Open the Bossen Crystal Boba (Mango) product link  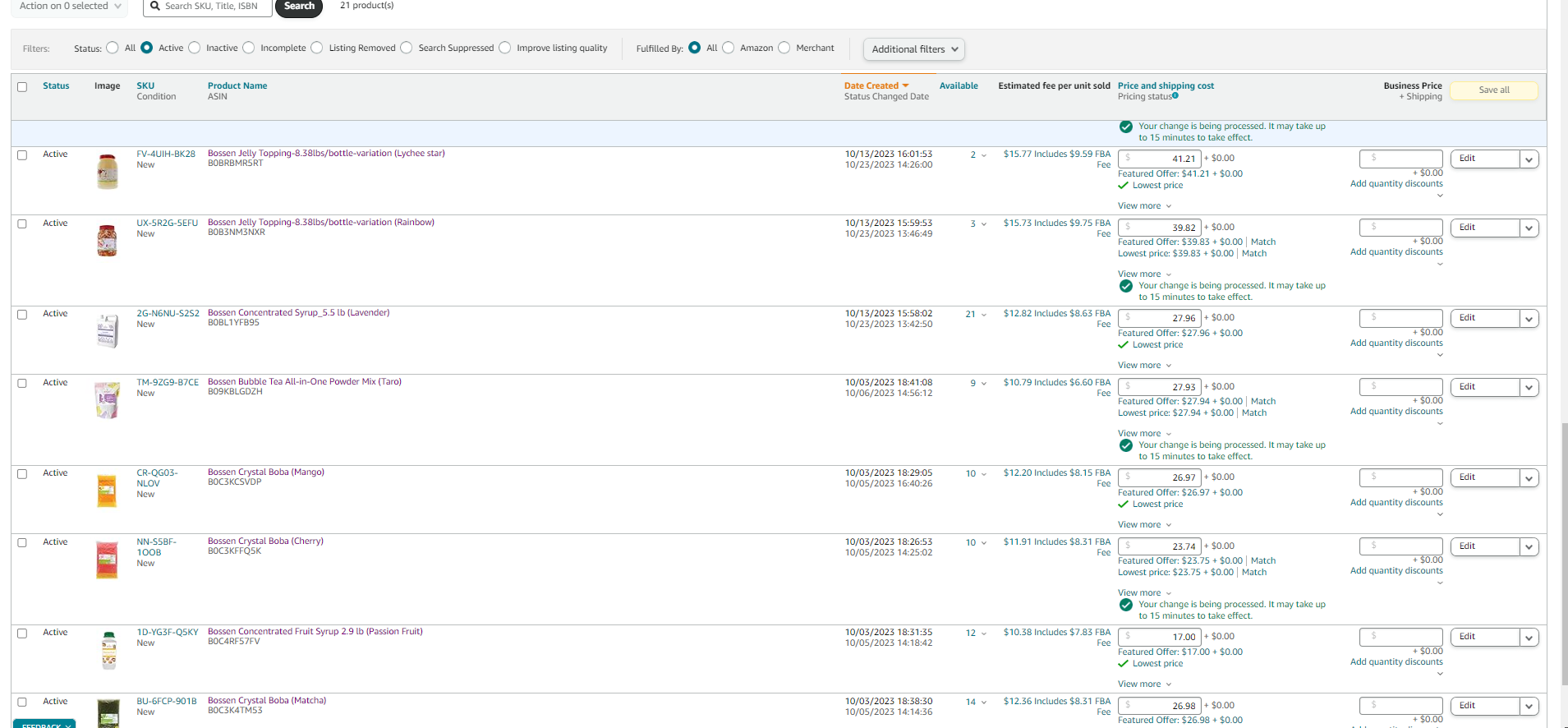pos(266,472)
